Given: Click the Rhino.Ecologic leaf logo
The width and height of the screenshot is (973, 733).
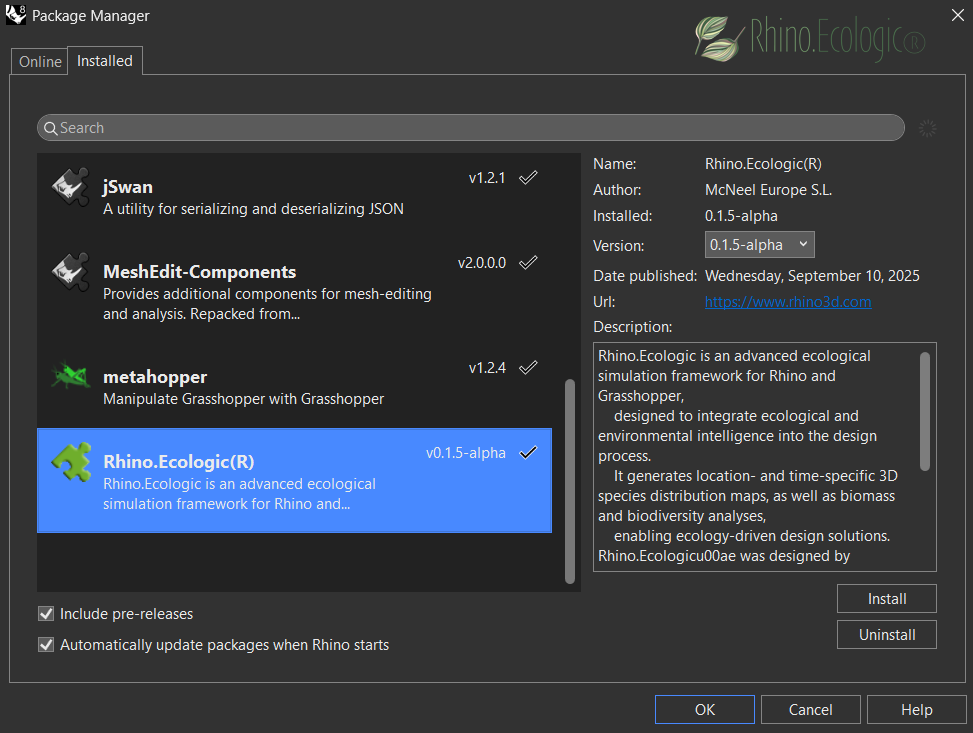Looking at the screenshot, I should coord(719,38).
